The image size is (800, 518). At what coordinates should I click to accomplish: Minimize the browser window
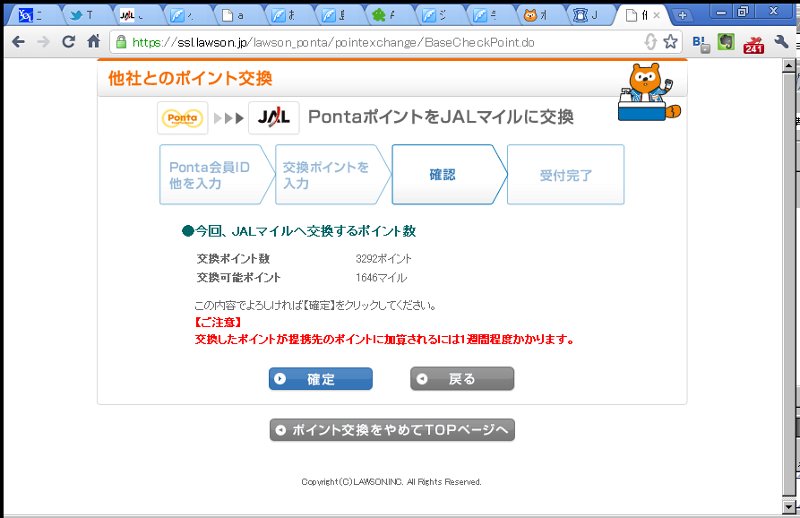coord(721,12)
